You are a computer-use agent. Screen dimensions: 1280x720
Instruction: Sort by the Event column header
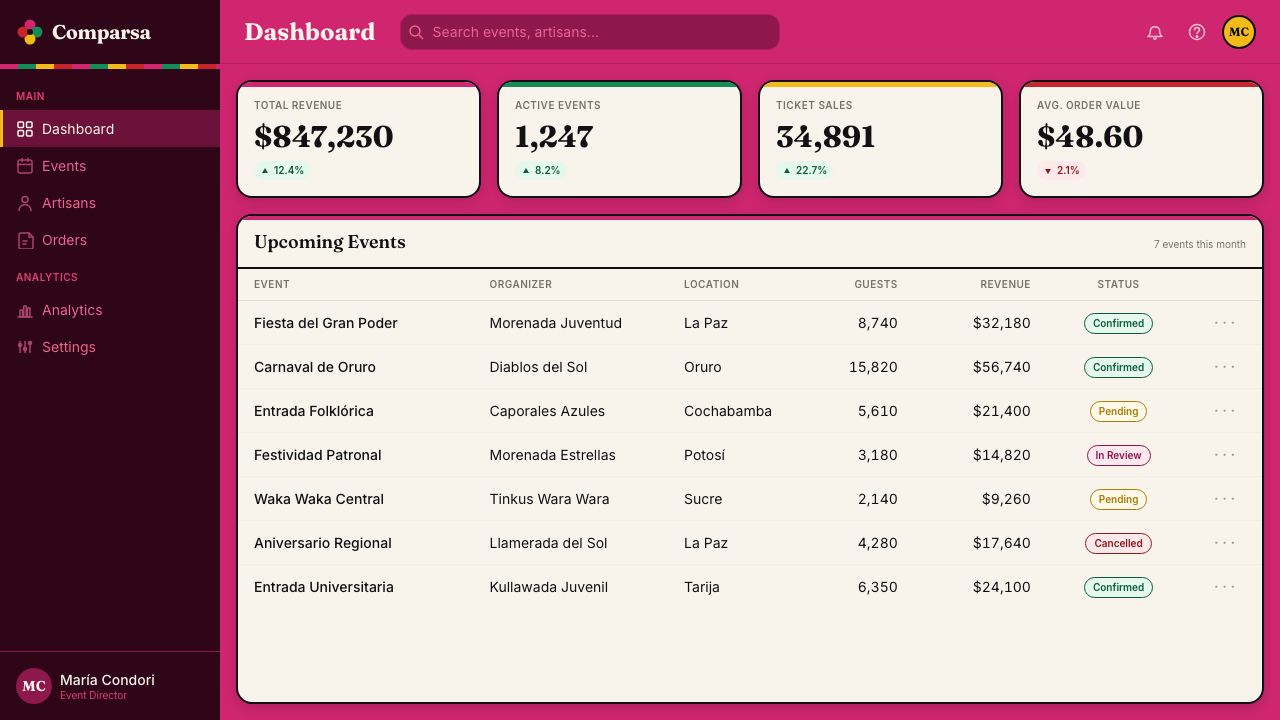click(x=272, y=285)
